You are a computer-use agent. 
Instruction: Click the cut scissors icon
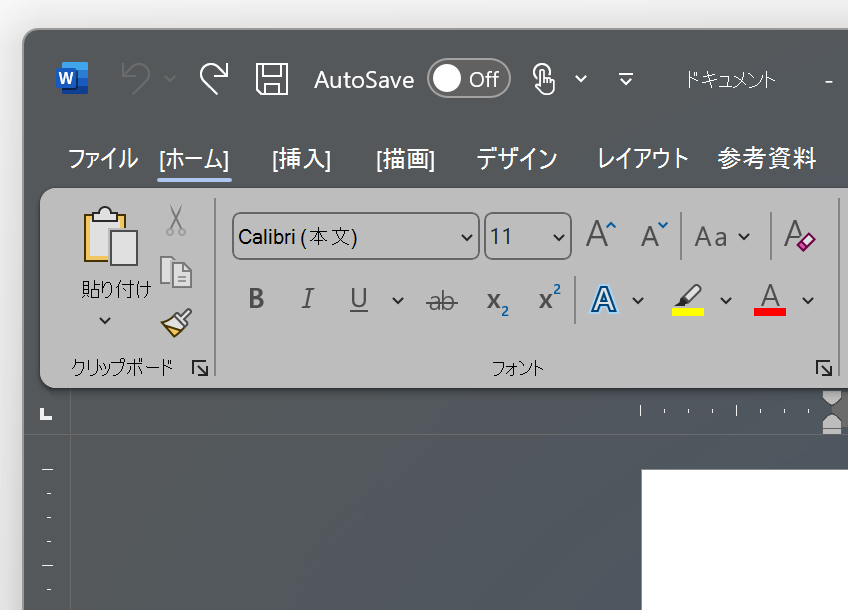(x=176, y=220)
